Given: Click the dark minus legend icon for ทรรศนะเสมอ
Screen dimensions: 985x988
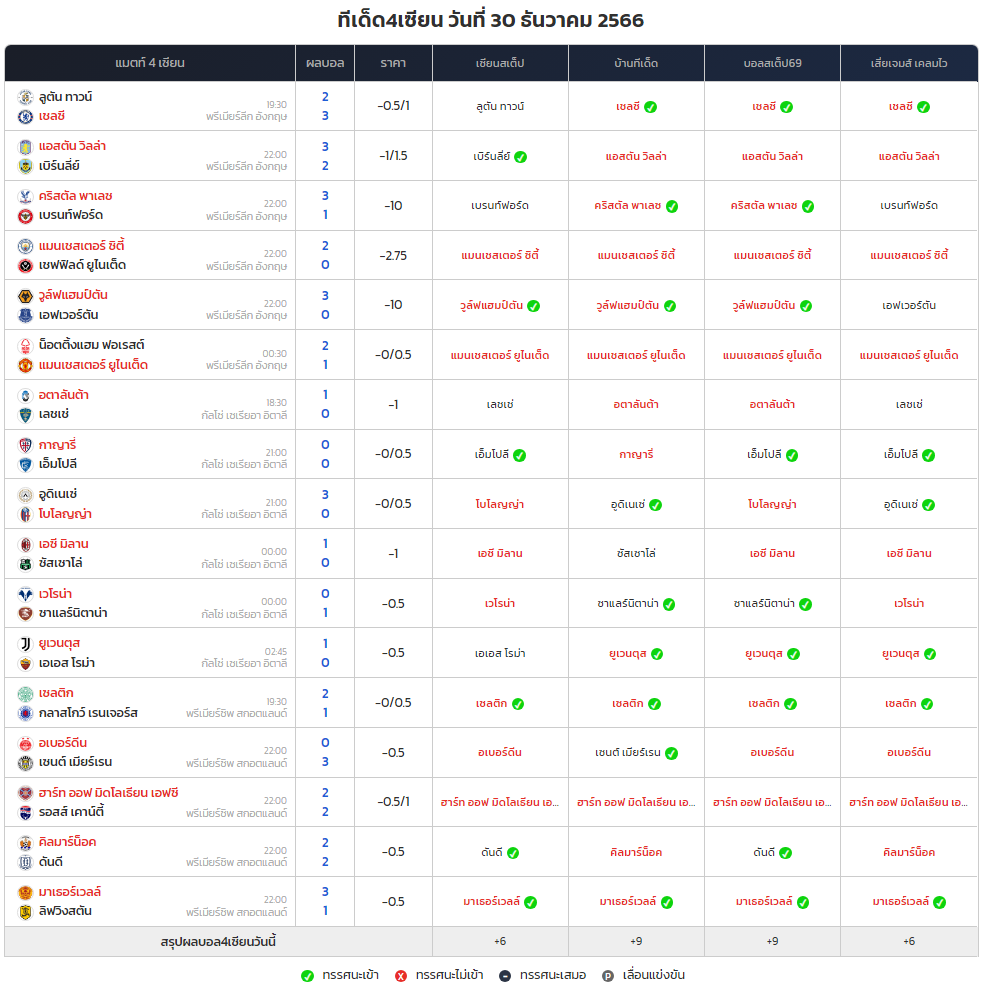Looking at the screenshot, I should point(505,975).
